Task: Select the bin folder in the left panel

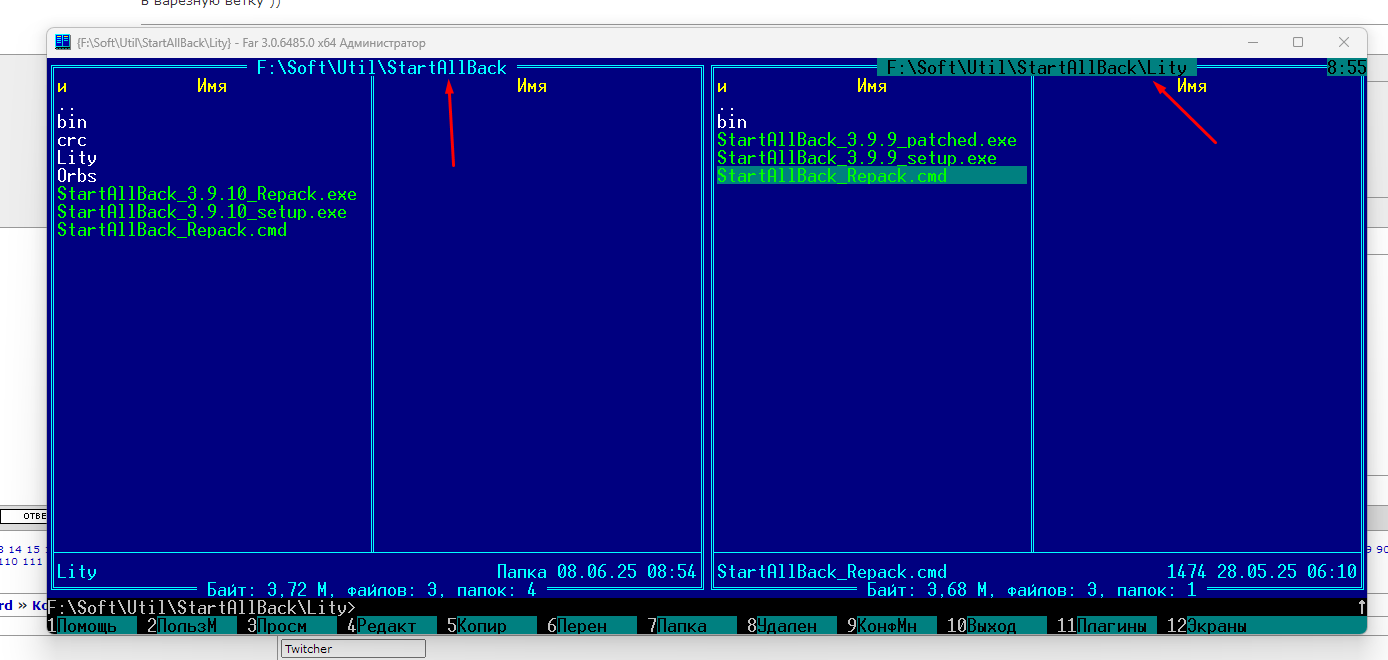Action: coord(72,122)
